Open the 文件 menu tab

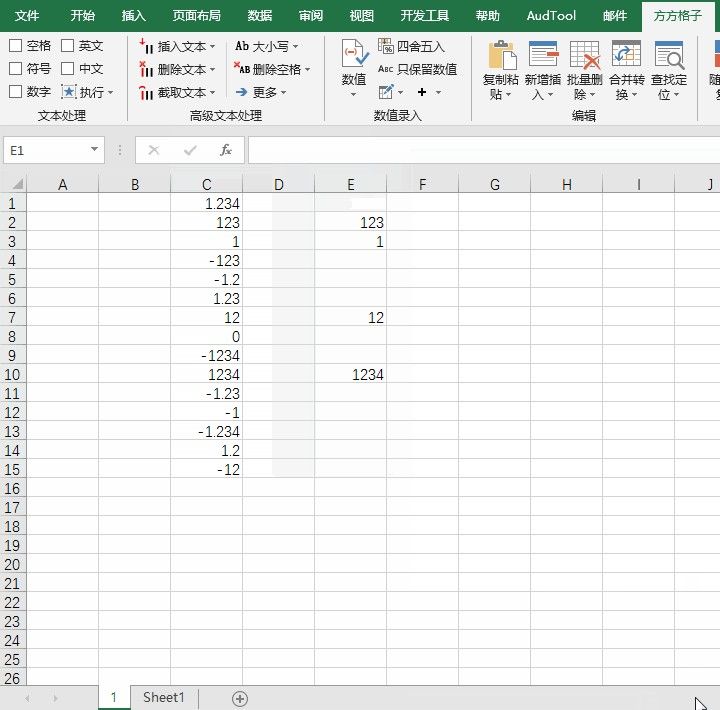pos(27,16)
